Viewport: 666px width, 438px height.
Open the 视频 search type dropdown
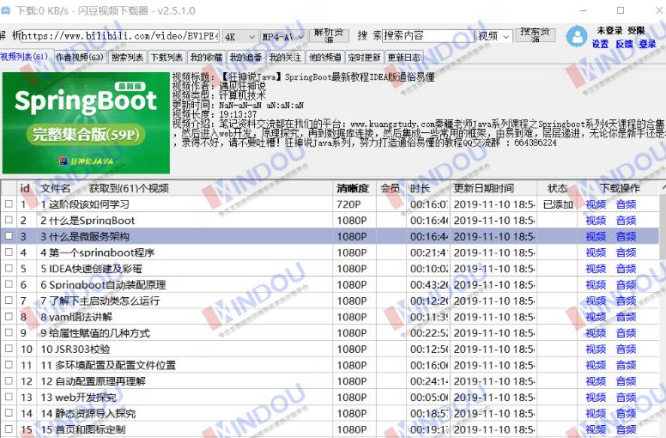pos(494,37)
